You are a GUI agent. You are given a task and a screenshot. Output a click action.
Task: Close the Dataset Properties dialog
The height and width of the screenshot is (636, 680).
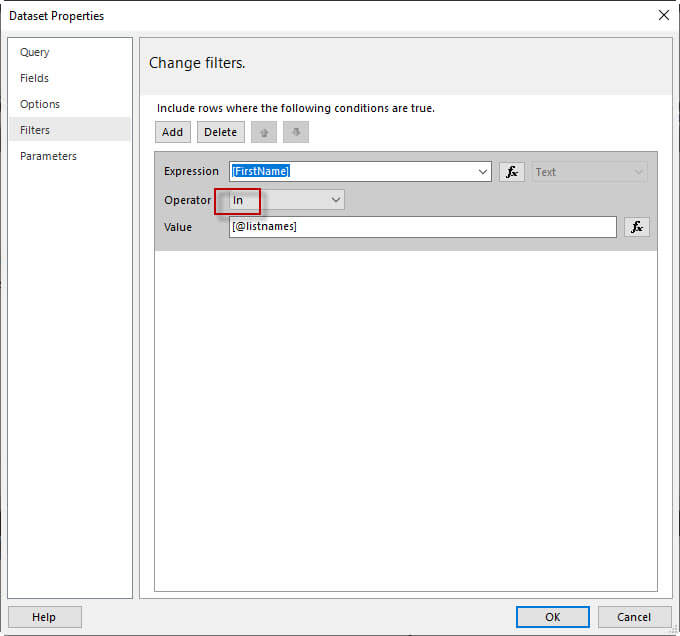pos(664,16)
